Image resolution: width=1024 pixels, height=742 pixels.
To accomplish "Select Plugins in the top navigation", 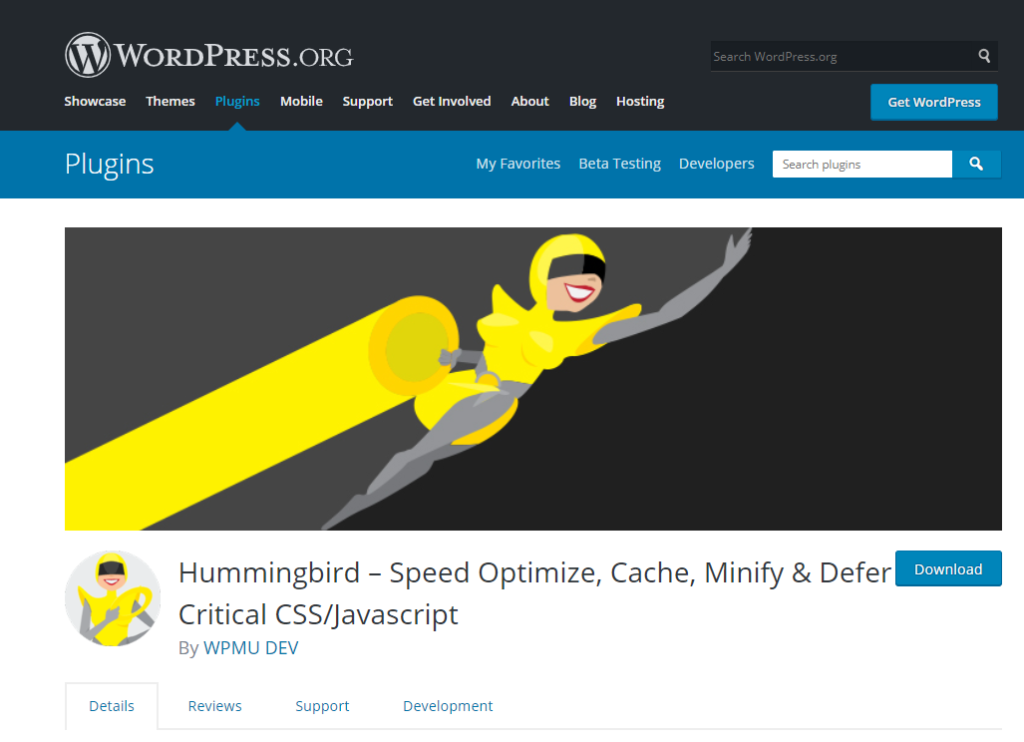I will click(237, 101).
